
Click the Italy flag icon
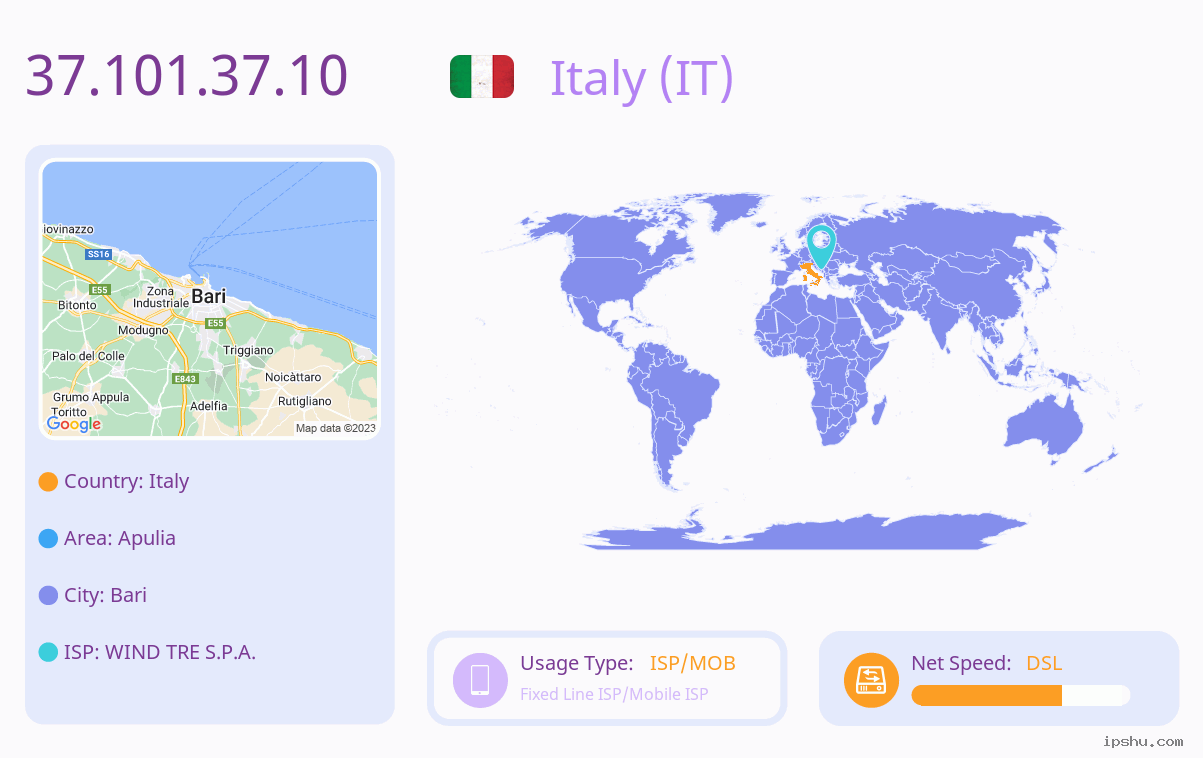(482, 77)
